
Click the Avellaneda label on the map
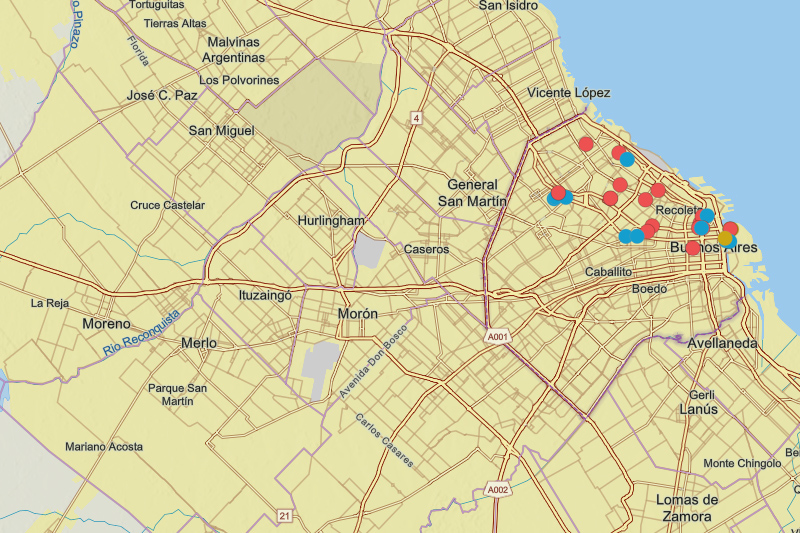(x=723, y=343)
